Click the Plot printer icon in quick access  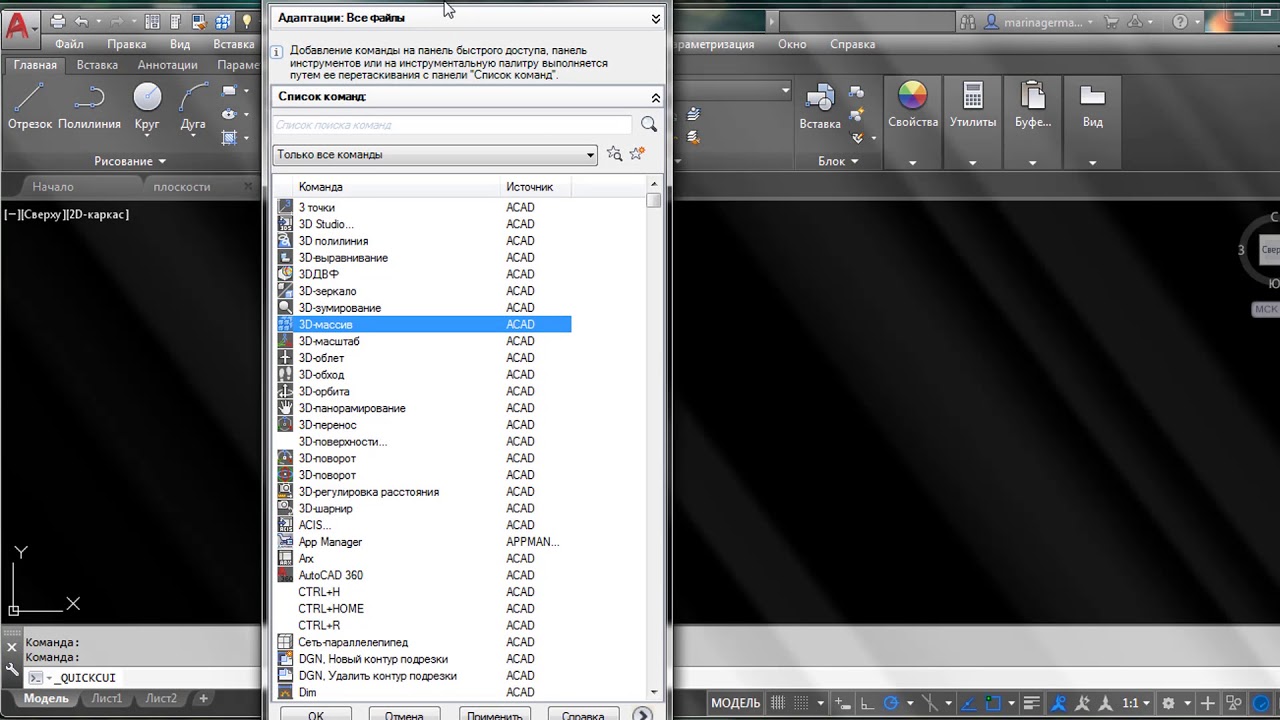click(58, 21)
